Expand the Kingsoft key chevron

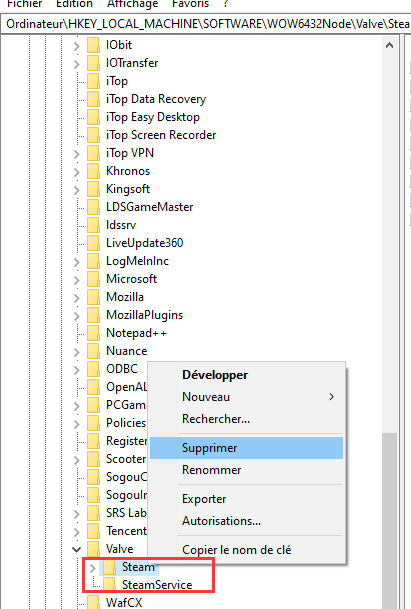[77, 190]
